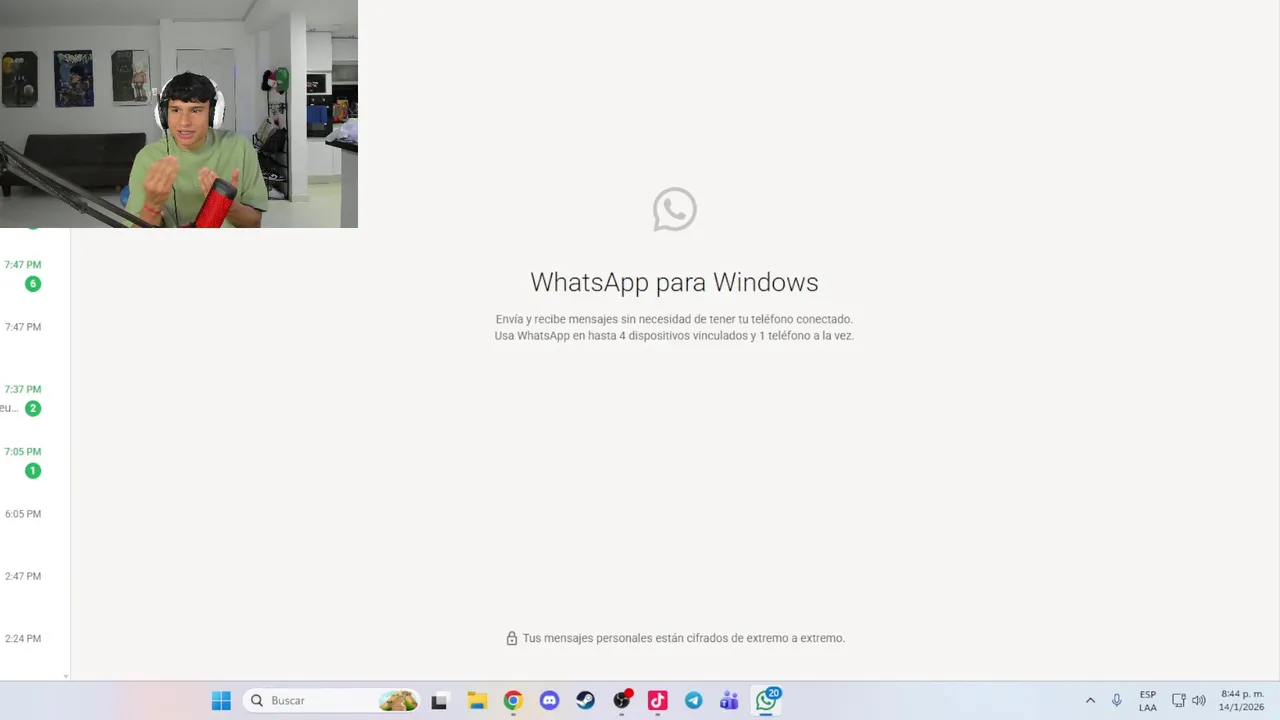Open Task View from the taskbar
1280x720 pixels.
coord(439,701)
